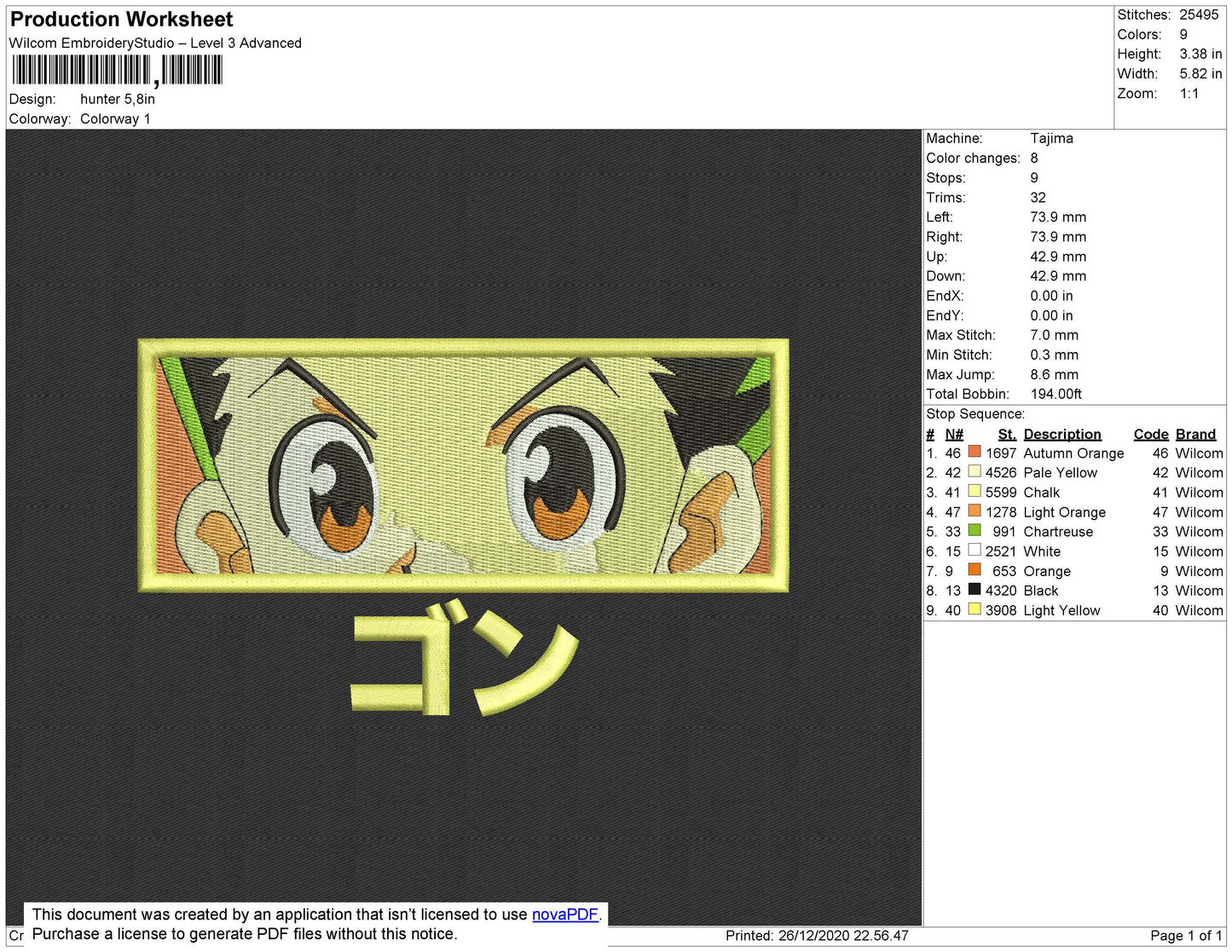Viewport: 1232px width, 952px height.
Task: Click the 'N#' column header
Action: tap(954, 434)
